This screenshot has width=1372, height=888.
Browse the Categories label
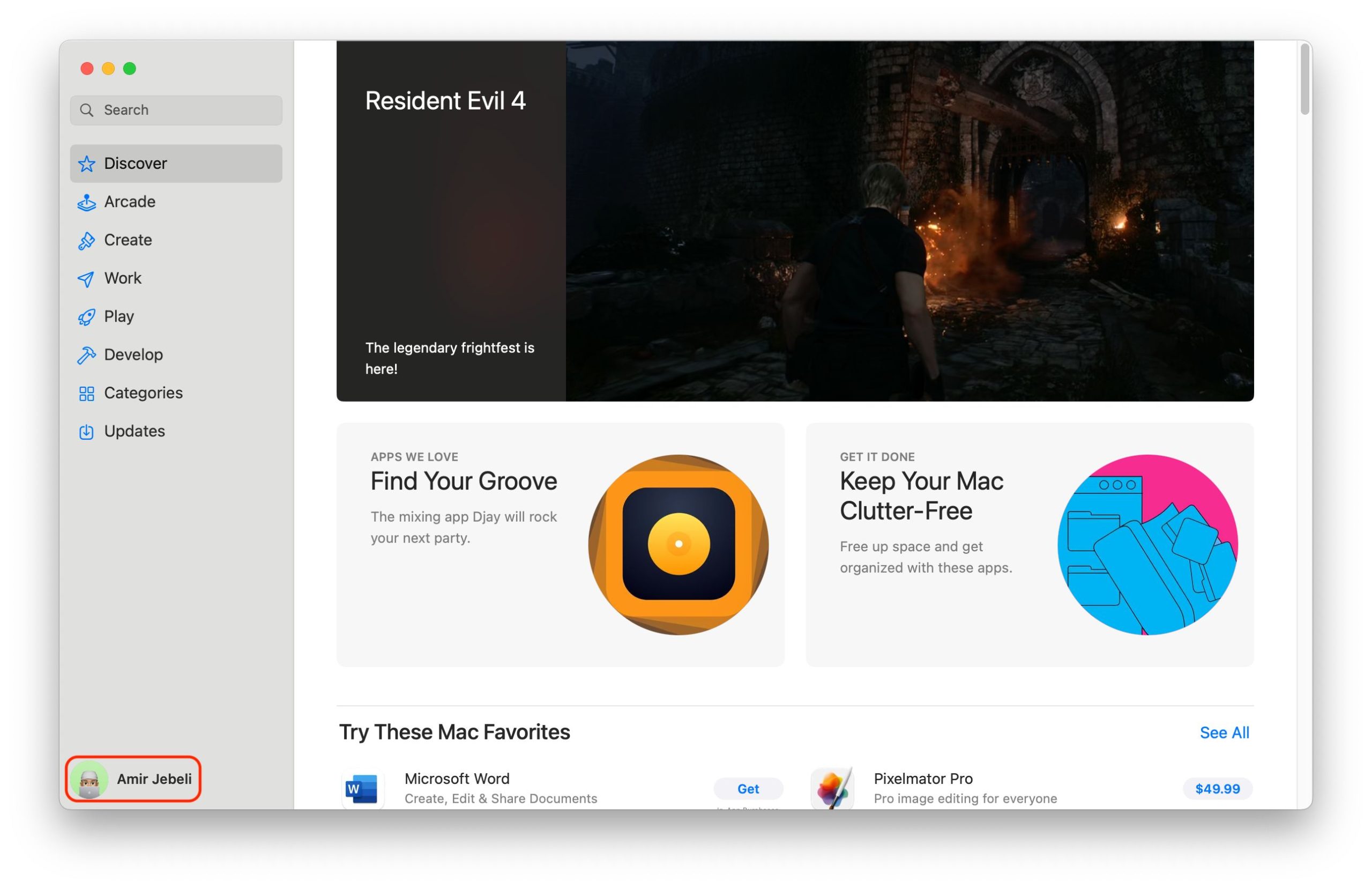point(144,393)
